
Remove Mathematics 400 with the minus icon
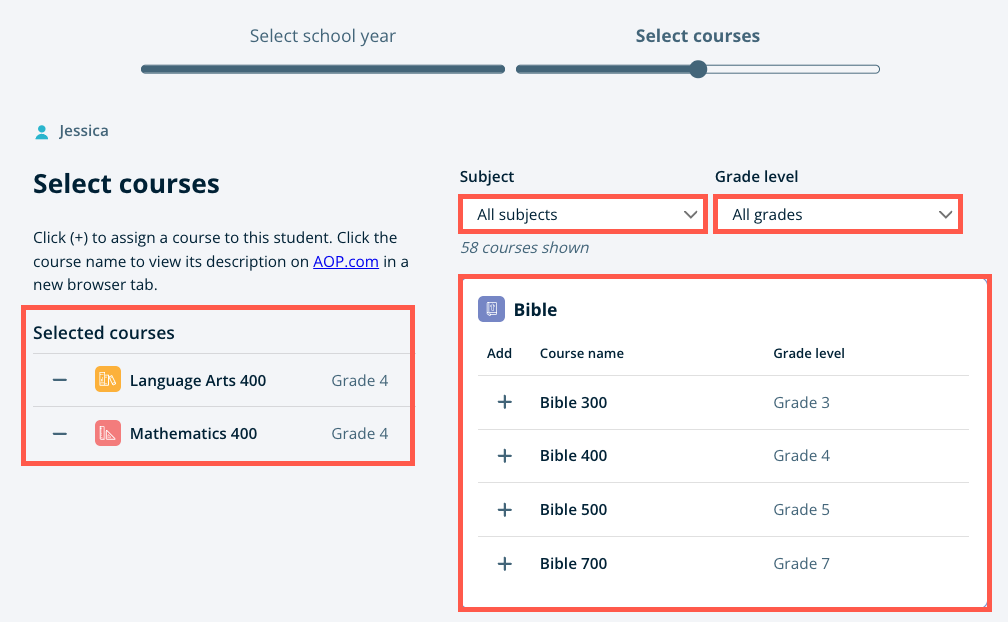click(59, 434)
